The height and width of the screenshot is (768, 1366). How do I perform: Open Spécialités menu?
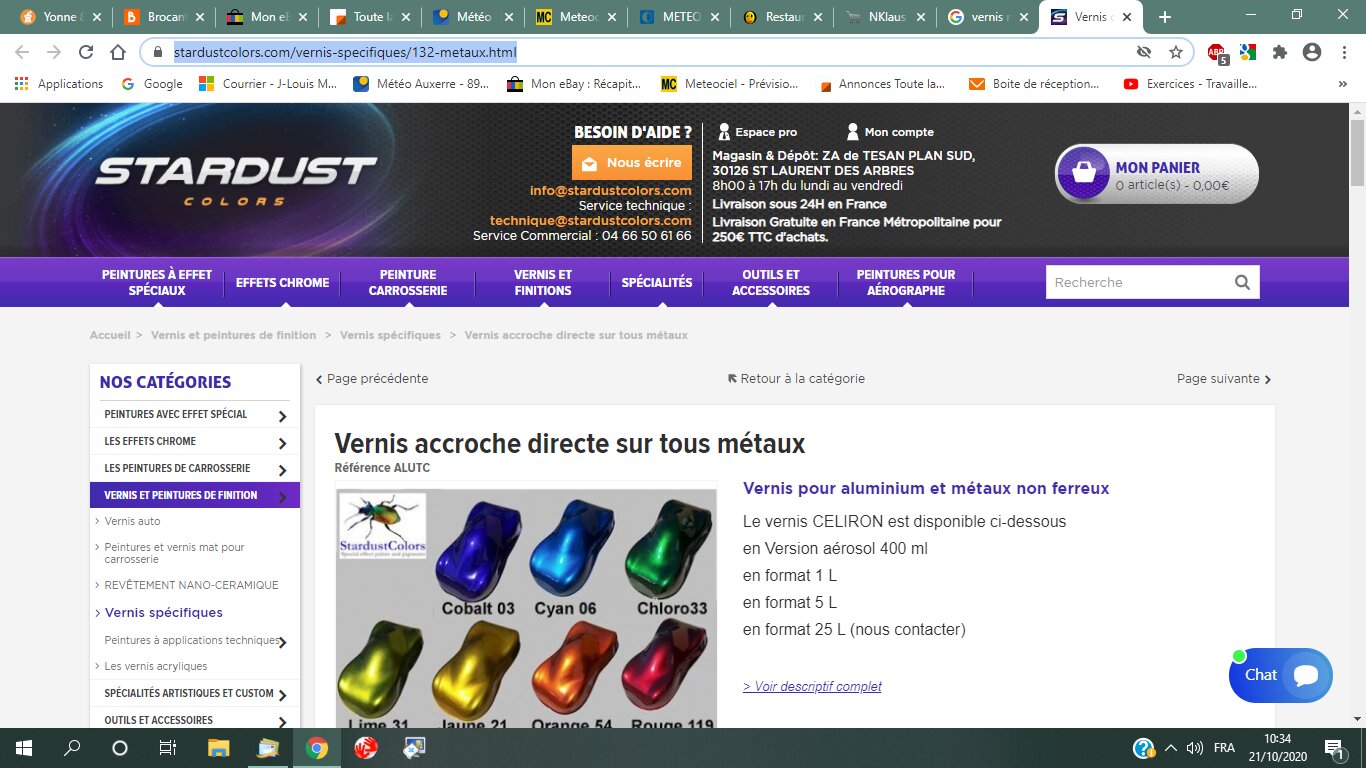coord(657,282)
